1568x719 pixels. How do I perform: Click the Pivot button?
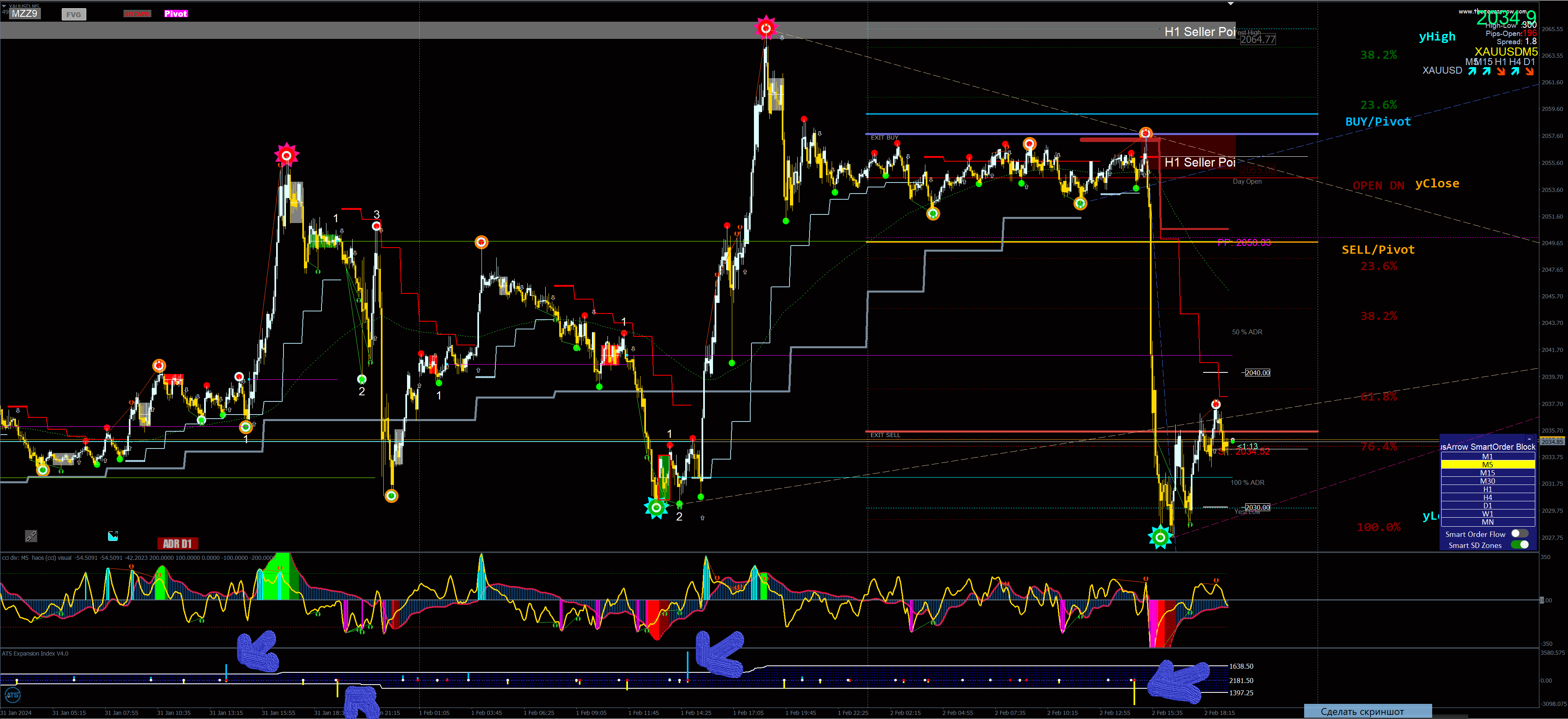coord(176,14)
